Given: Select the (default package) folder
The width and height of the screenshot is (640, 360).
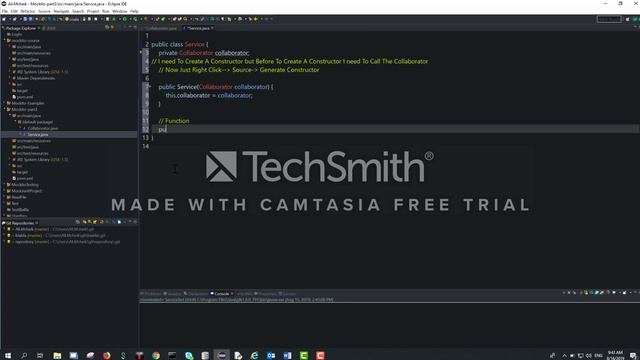Looking at the screenshot, I should 37,122.
